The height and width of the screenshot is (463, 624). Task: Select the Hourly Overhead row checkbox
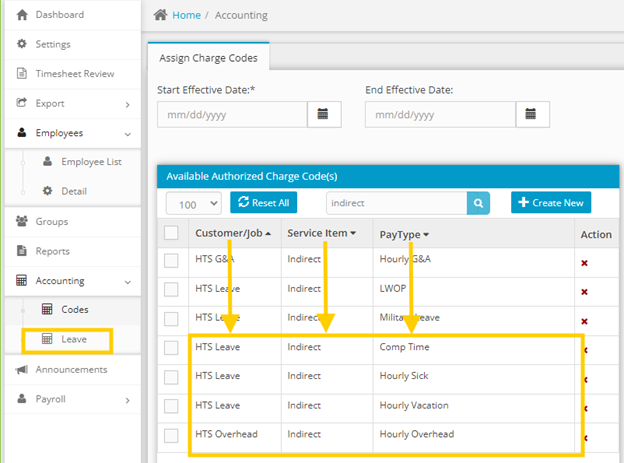point(171,435)
